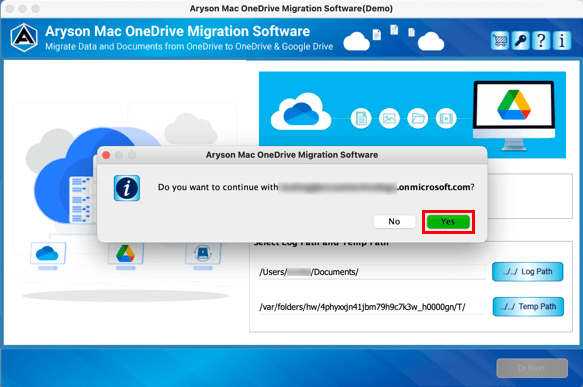Click the image circle icon in banner
583x387 pixels.
pos(389,119)
